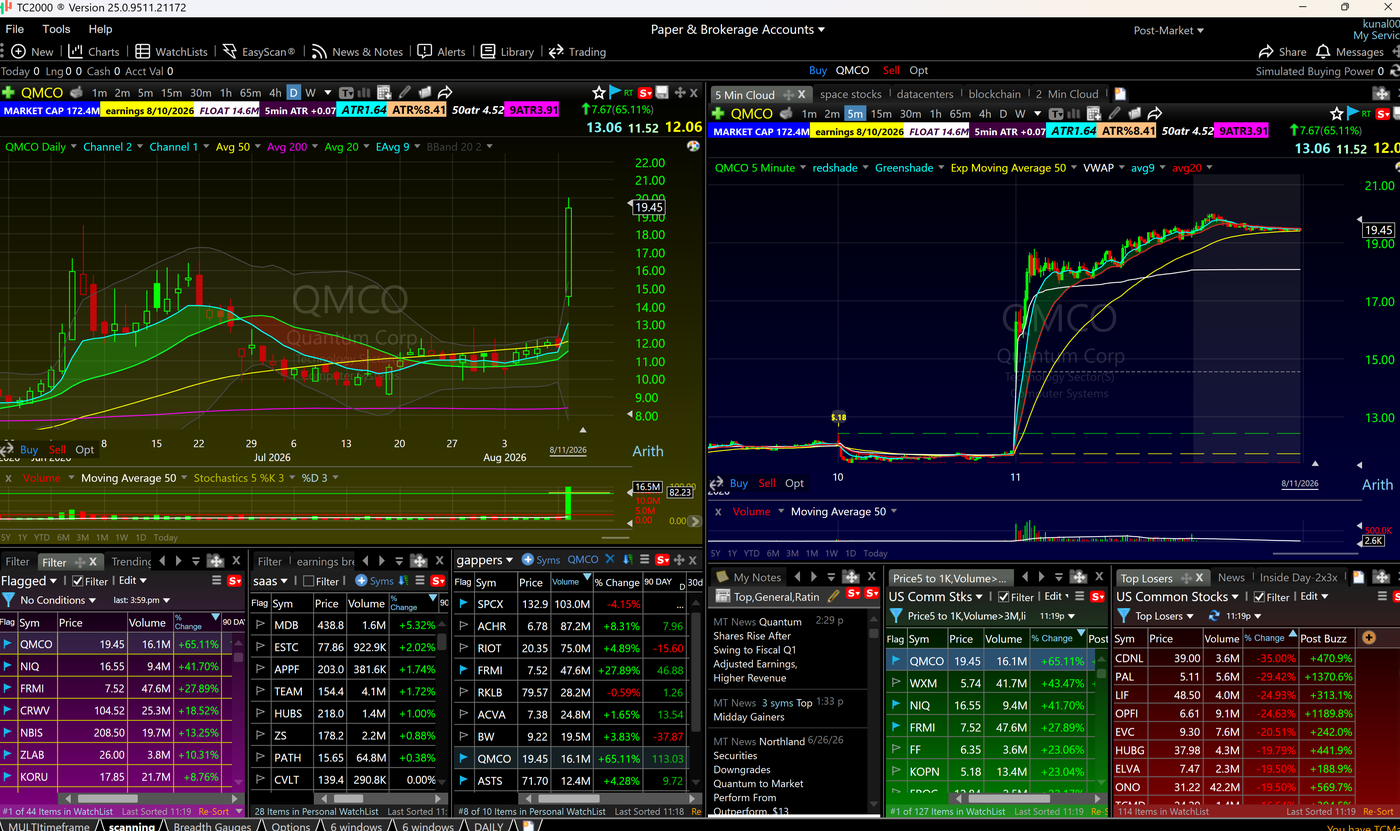1400x831 pixels.
Task: Click the new tab page icon after 2 Min Cloud
Action: (1120, 94)
